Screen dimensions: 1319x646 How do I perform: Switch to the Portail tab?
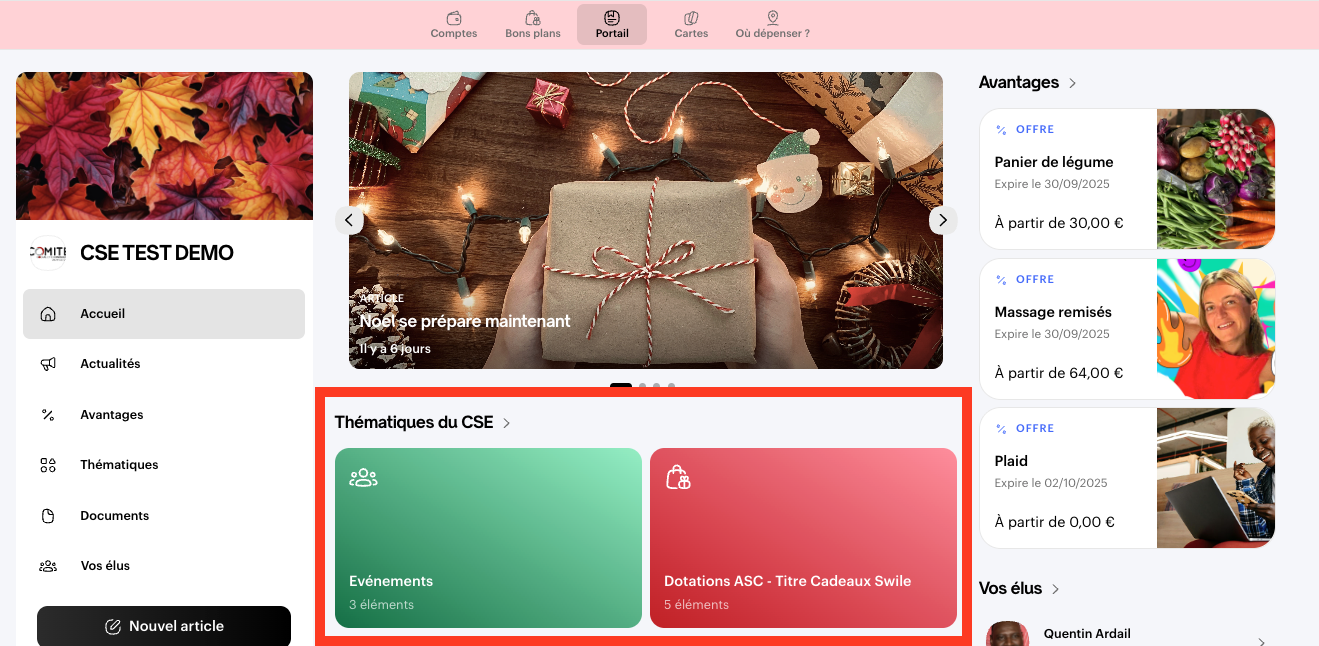612,24
